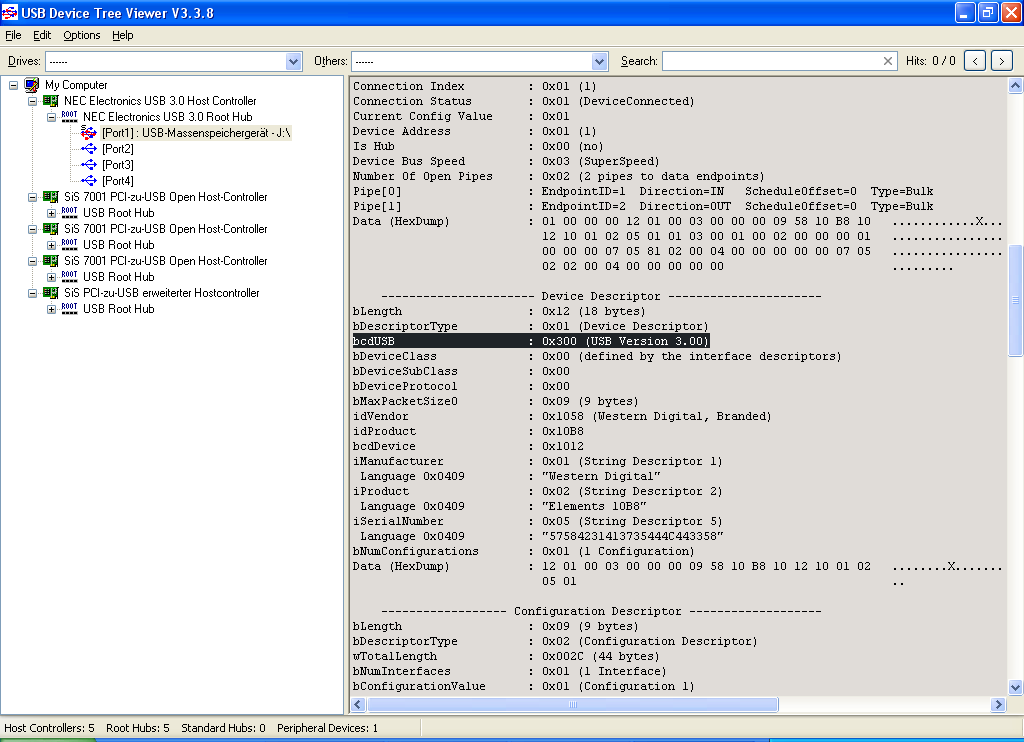Image resolution: width=1024 pixels, height=742 pixels.
Task: Click Peripheral Devices: 1 in status bar
Action: [327, 728]
